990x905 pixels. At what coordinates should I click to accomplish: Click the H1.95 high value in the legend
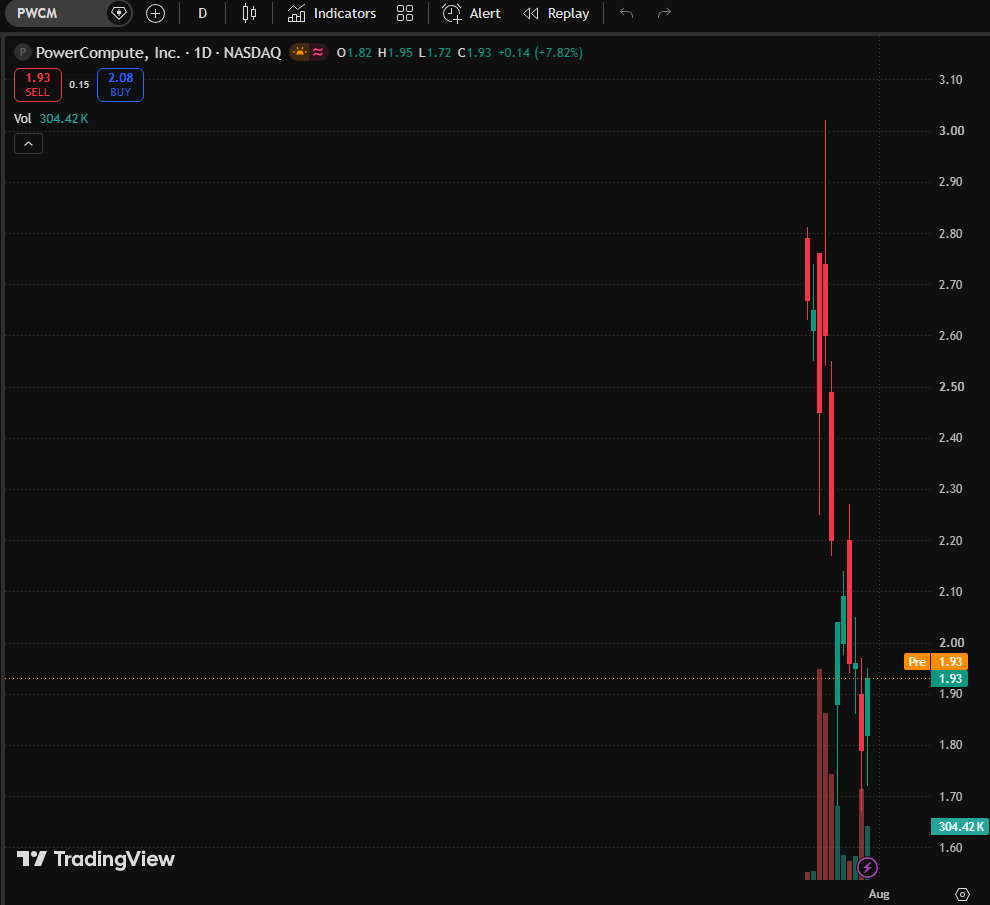395,52
